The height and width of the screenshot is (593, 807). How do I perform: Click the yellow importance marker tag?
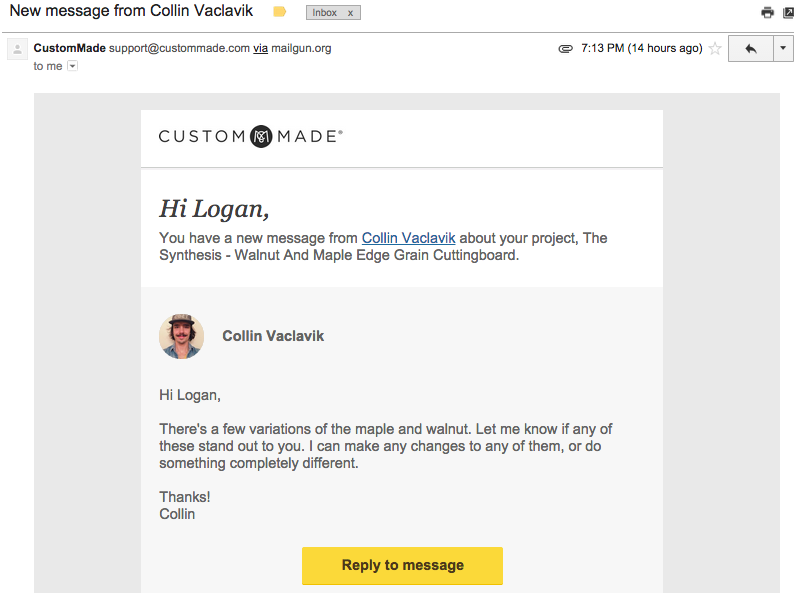[279, 11]
